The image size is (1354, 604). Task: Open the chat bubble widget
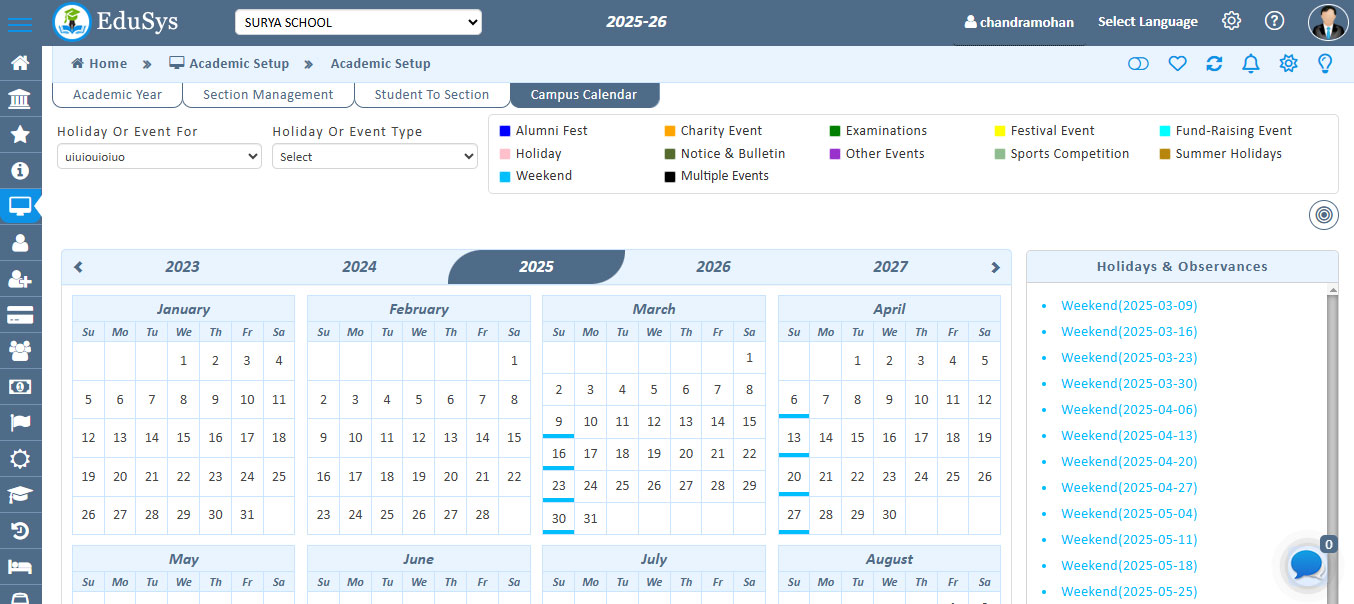click(x=1307, y=565)
